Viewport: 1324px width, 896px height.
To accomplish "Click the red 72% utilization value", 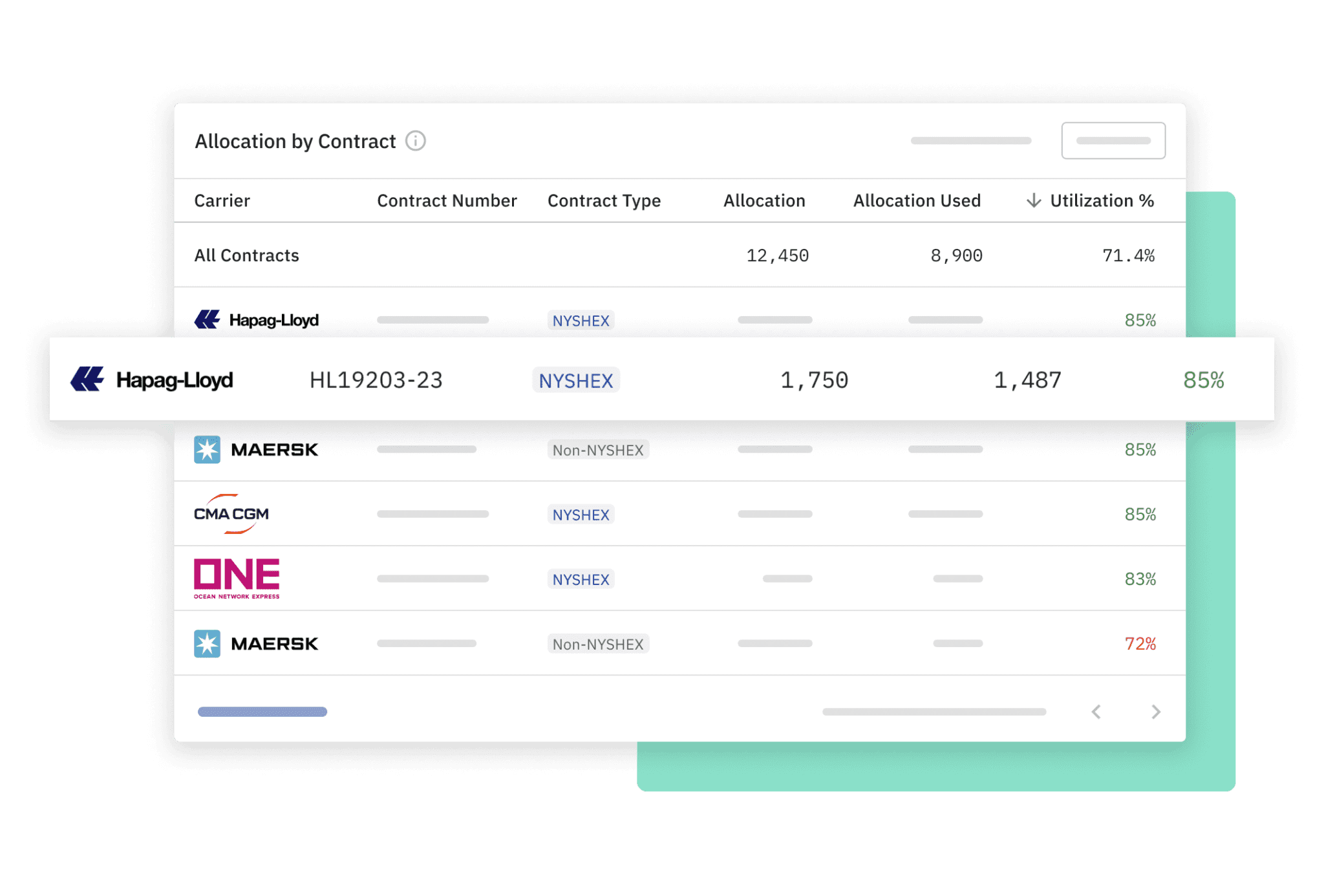I will pyautogui.click(x=1140, y=643).
